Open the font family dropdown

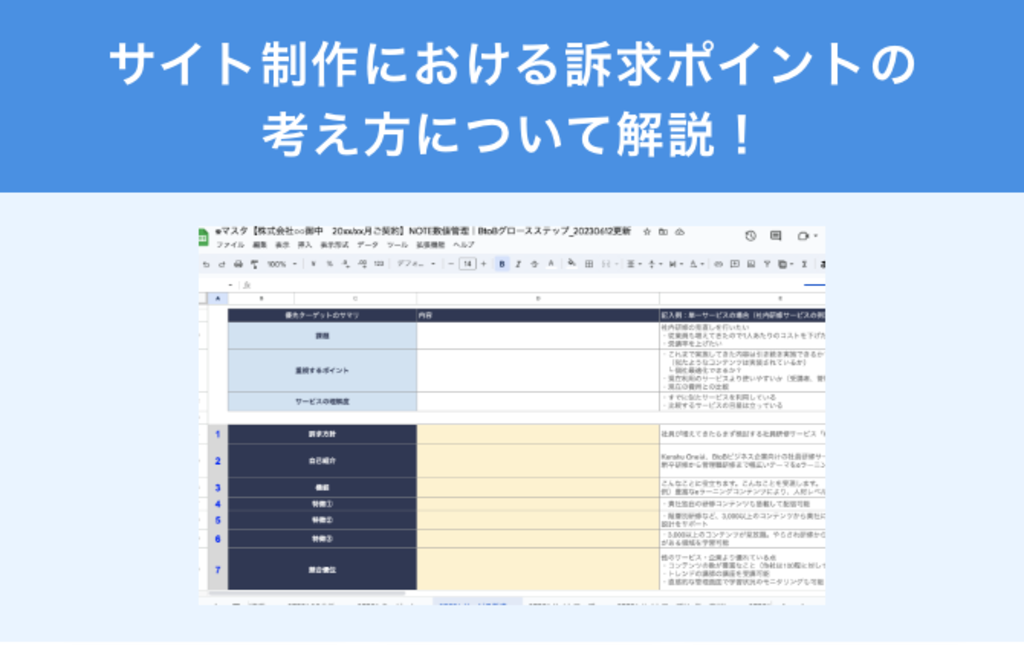416,265
